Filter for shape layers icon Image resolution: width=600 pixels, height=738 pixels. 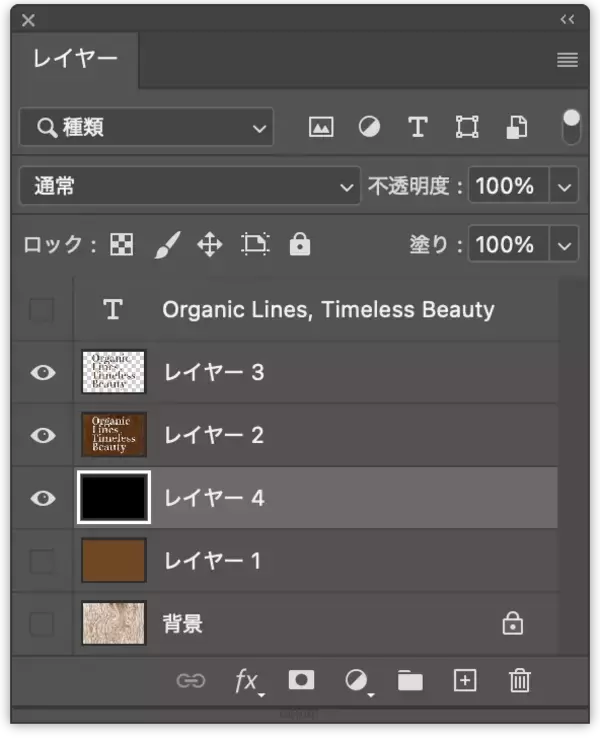coord(467,127)
